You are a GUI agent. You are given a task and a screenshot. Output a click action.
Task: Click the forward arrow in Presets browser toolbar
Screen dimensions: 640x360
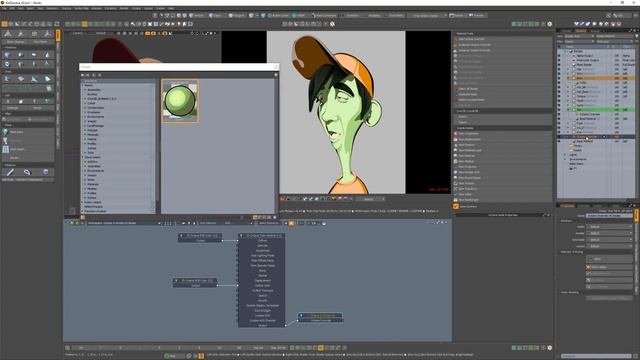[88, 75]
